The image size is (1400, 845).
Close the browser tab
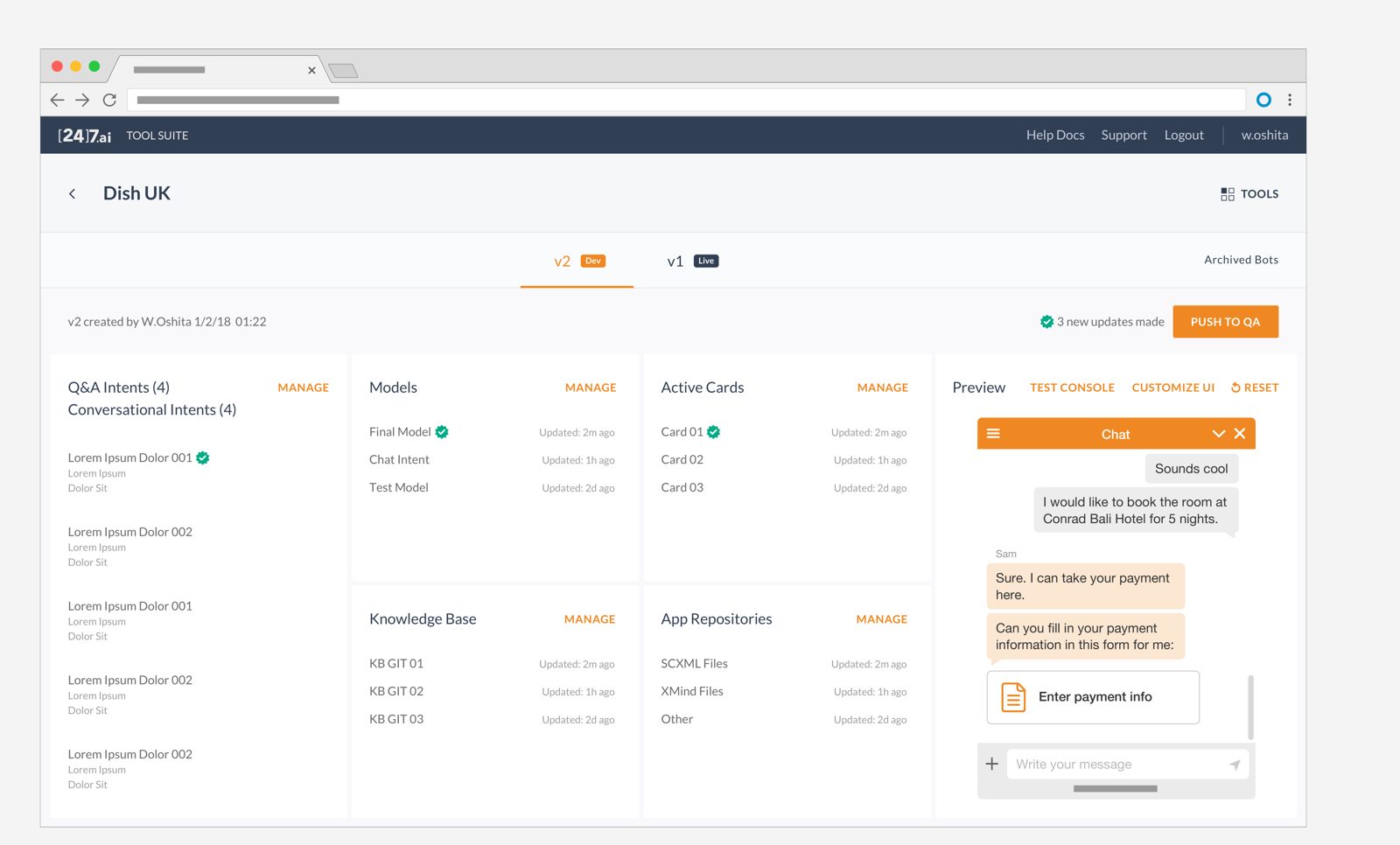(x=311, y=70)
